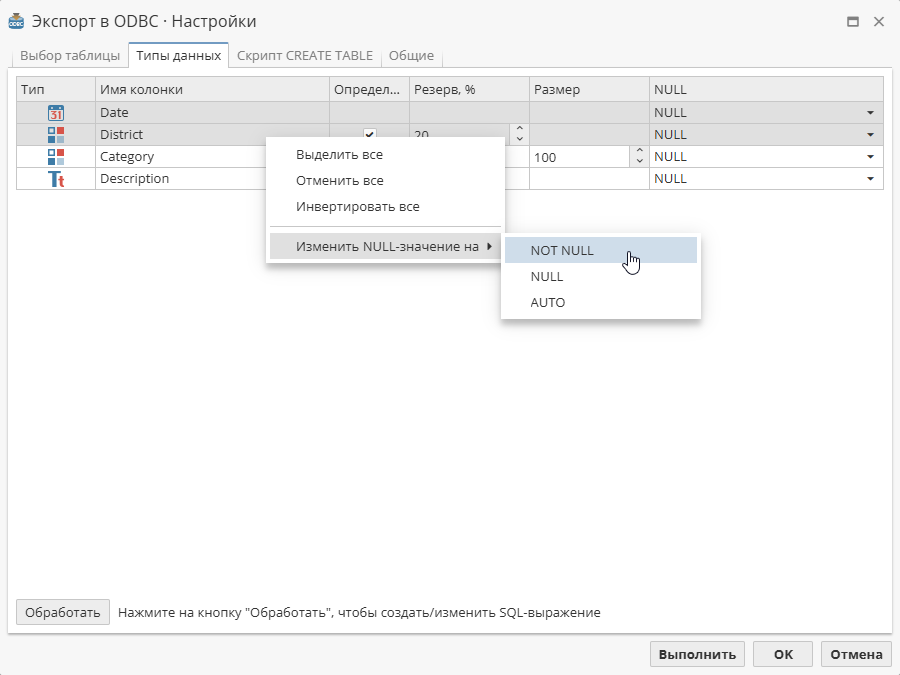
Task: Select NULL option in submenu
Action: click(600, 276)
